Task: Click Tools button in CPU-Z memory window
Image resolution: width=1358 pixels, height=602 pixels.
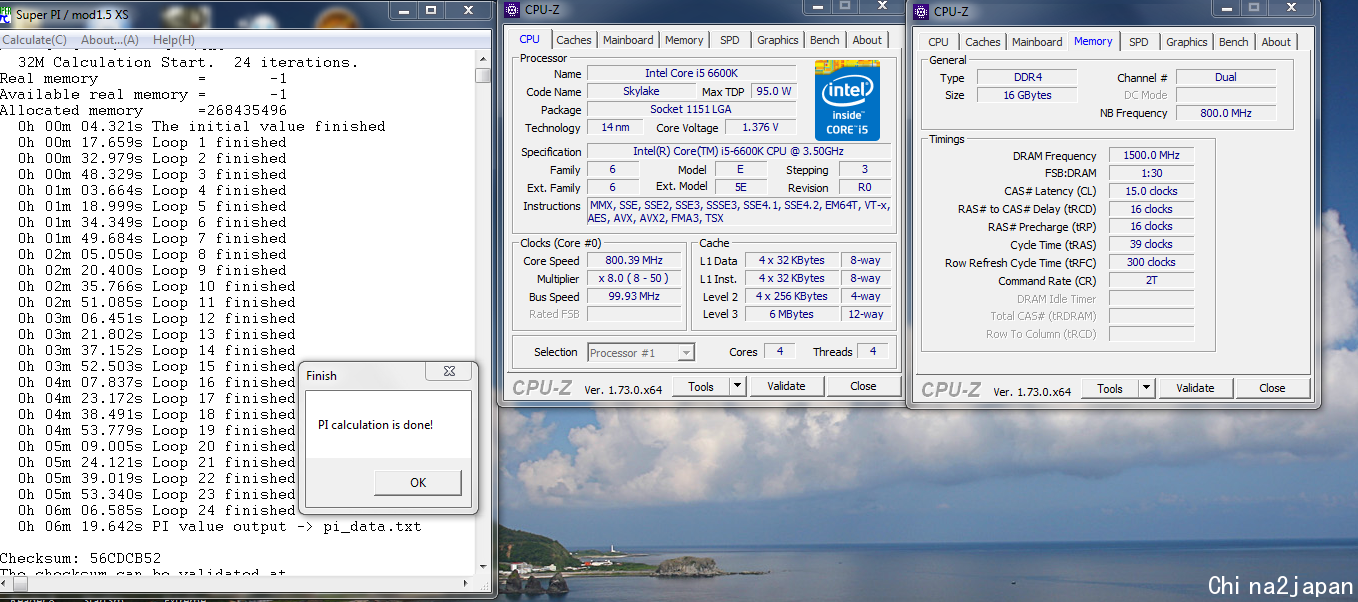Action: point(1110,388)
